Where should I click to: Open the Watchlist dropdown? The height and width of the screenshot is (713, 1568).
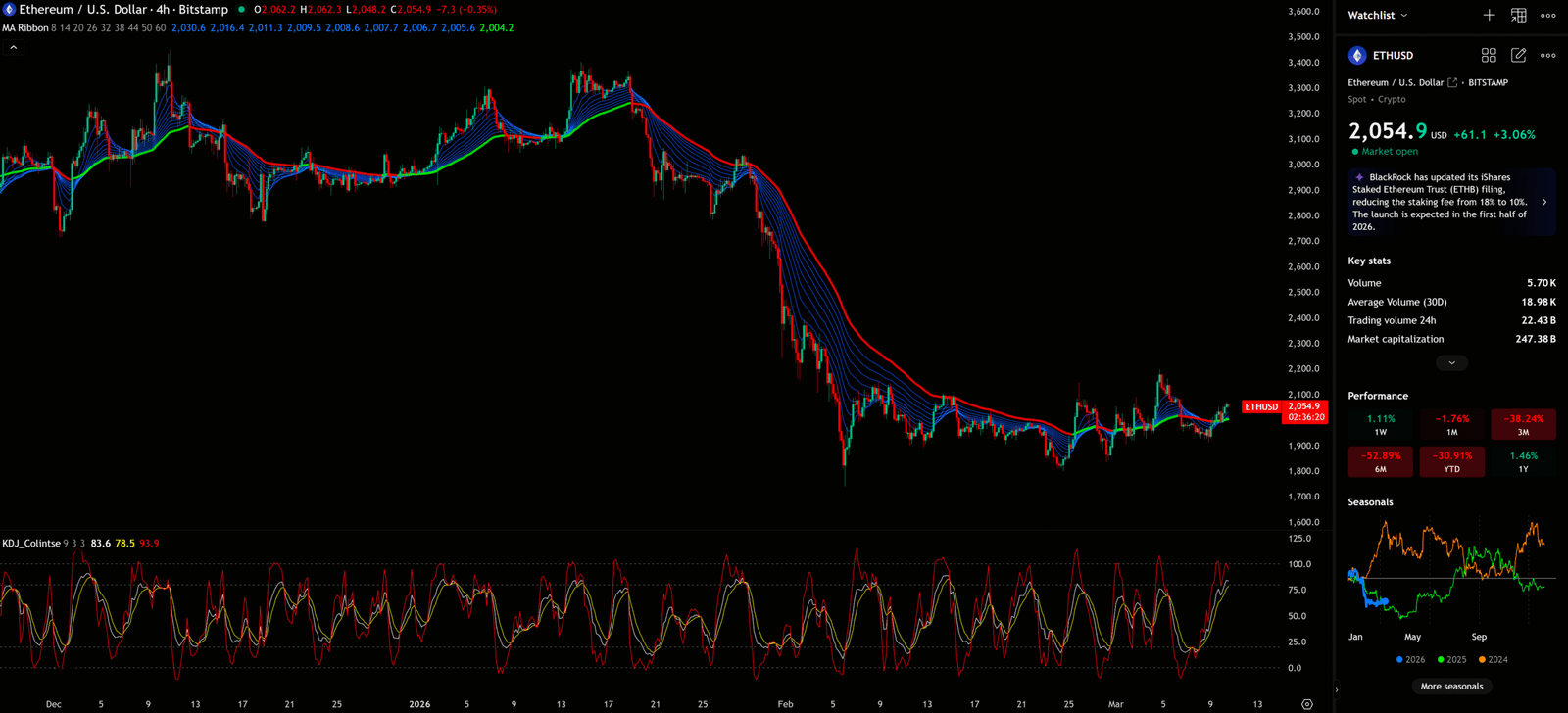coord(1377,15)
